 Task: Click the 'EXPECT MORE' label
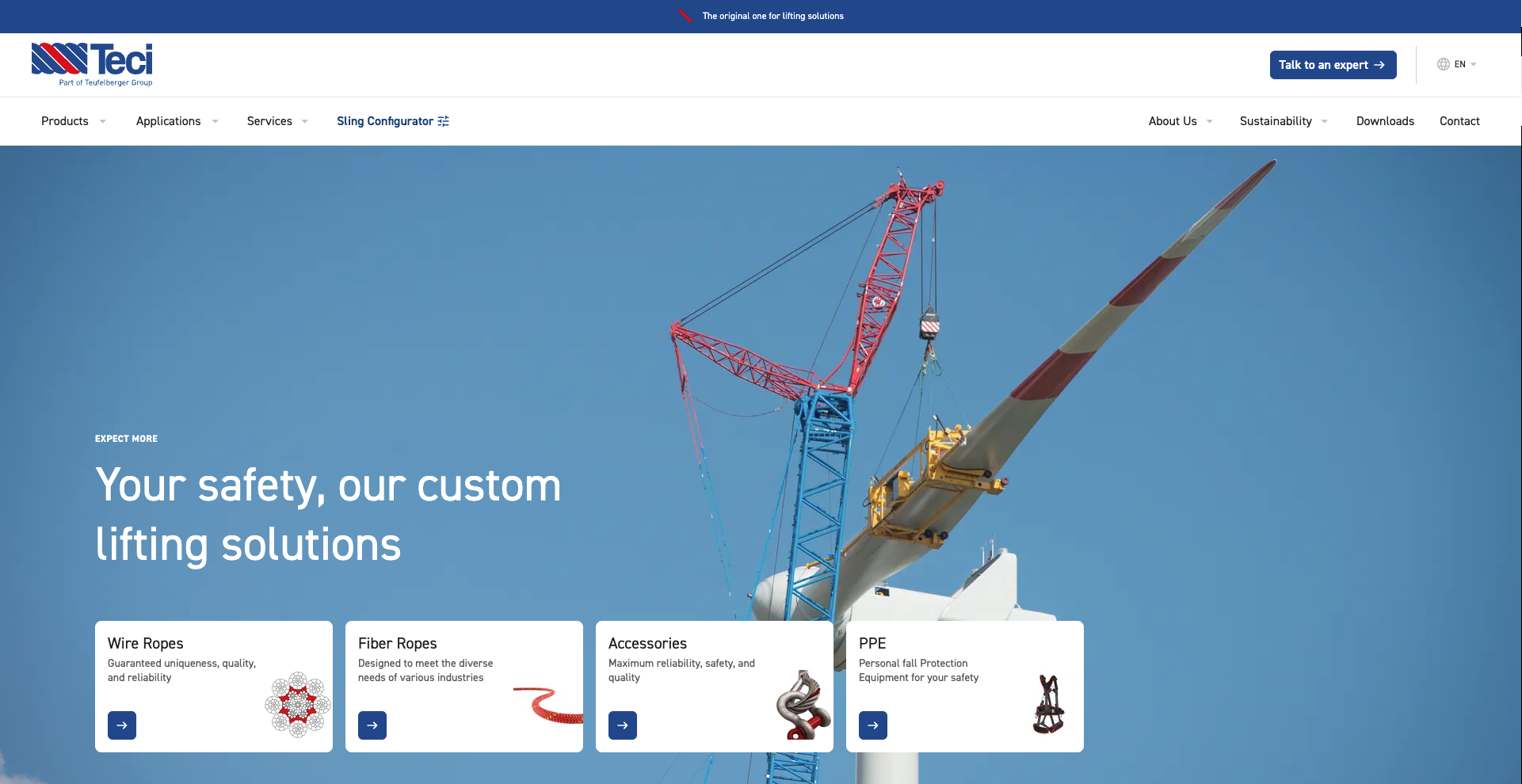(x=126, y=439)
